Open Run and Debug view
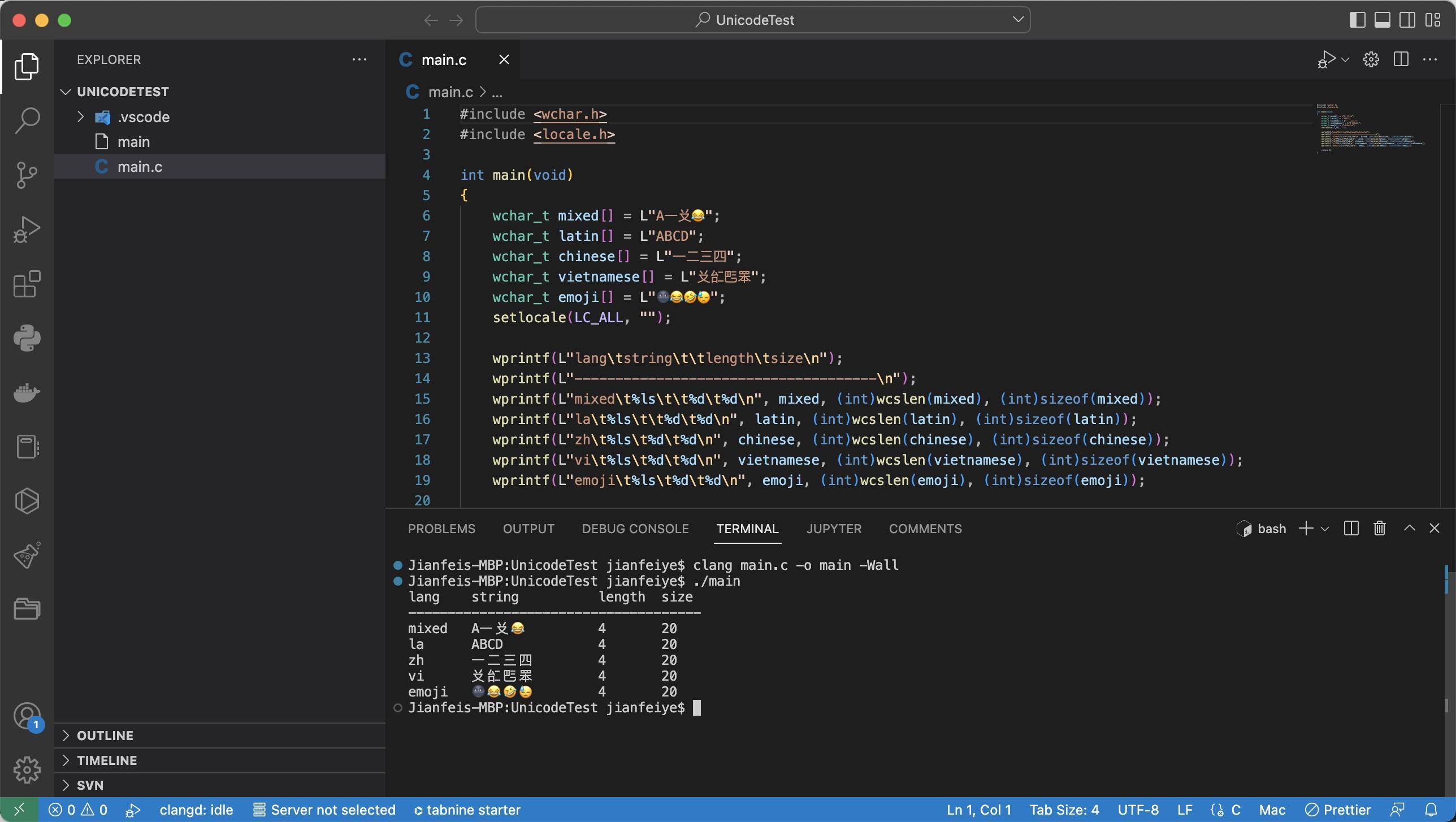 coord(27,229)
